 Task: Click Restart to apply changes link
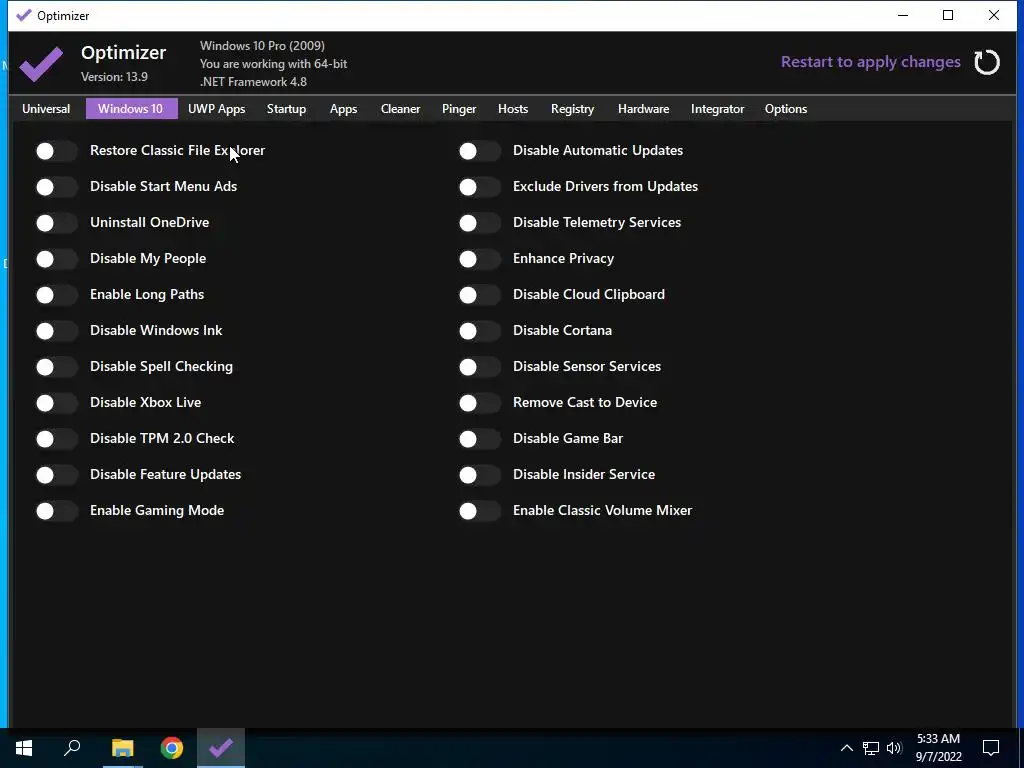click(x=871, y=62)
